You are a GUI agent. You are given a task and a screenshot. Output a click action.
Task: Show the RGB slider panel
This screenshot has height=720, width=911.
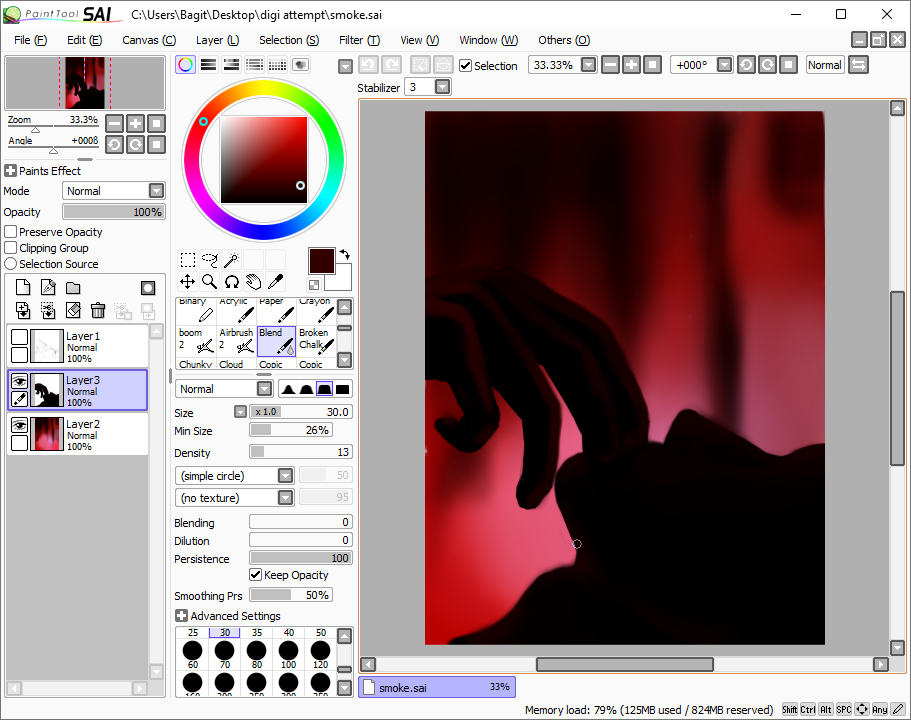(x=209, y=65)
